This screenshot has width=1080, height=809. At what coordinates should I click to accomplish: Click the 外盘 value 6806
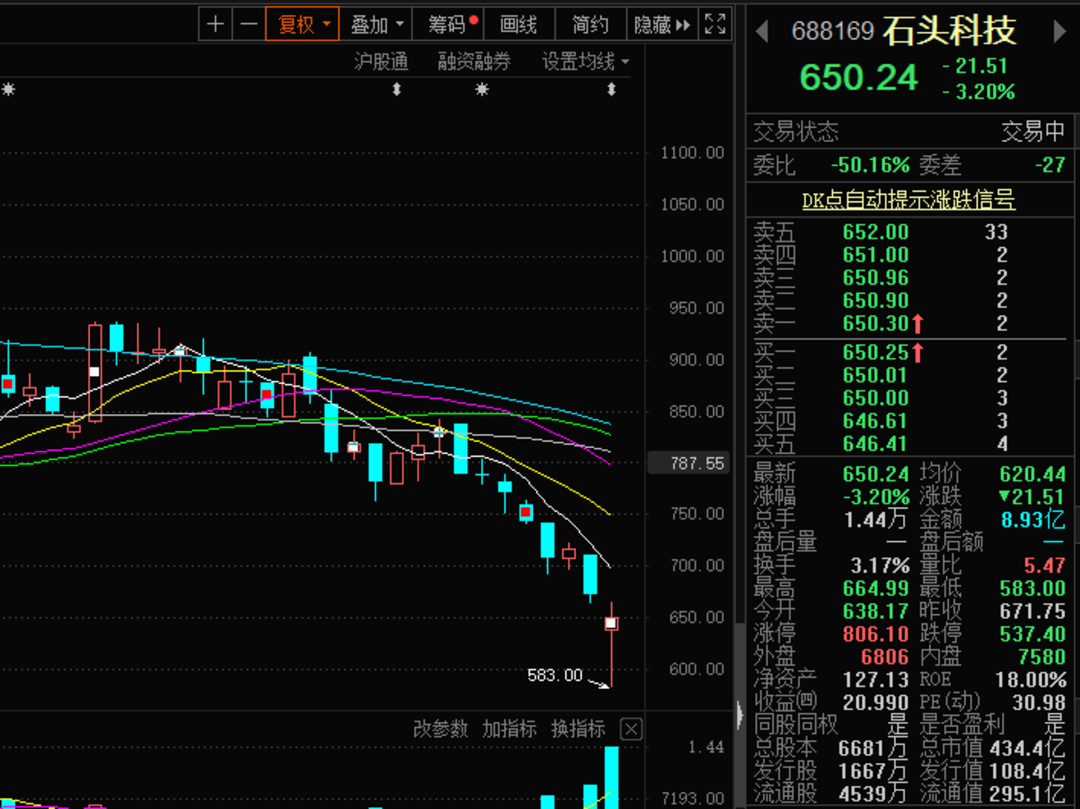click(884, 657)
